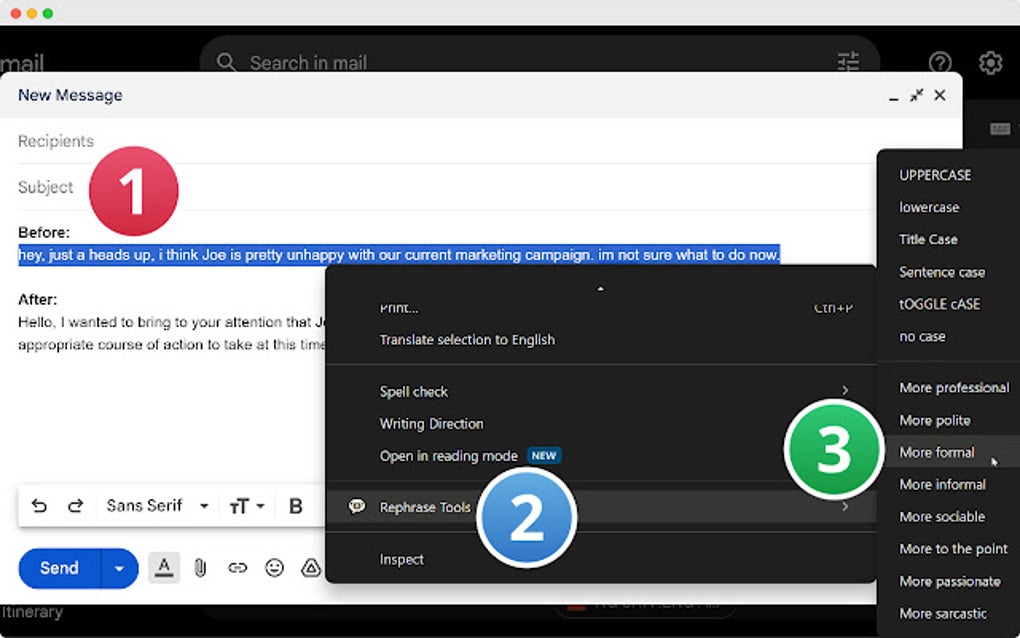The height and width of the screenshot is (638, 1020).
Task: Open Send button scheduling dropdown arrow
Action: tap(117, 567)
